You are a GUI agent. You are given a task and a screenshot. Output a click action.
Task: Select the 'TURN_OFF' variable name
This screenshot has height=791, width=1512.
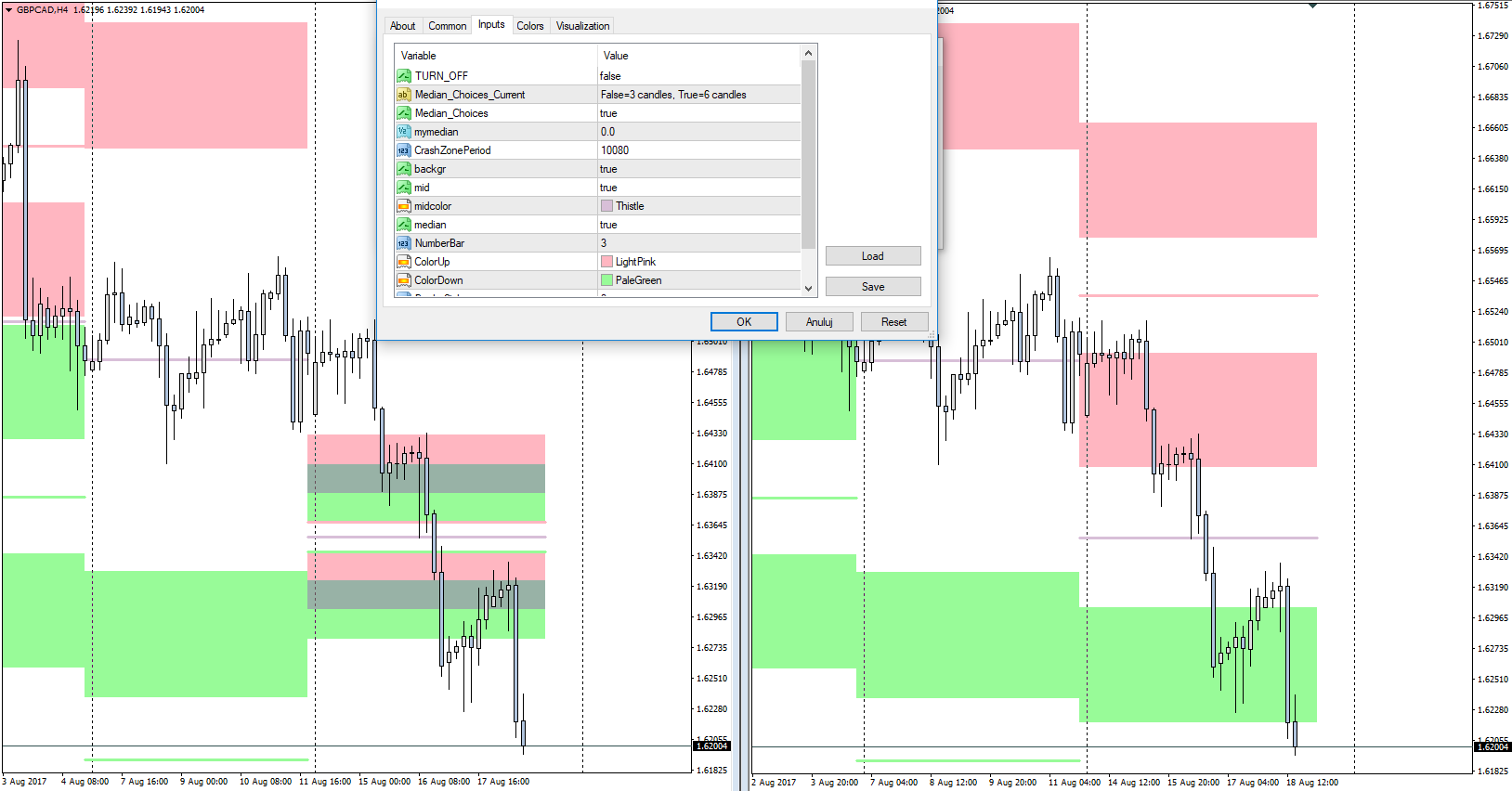[x=441, y=76]
